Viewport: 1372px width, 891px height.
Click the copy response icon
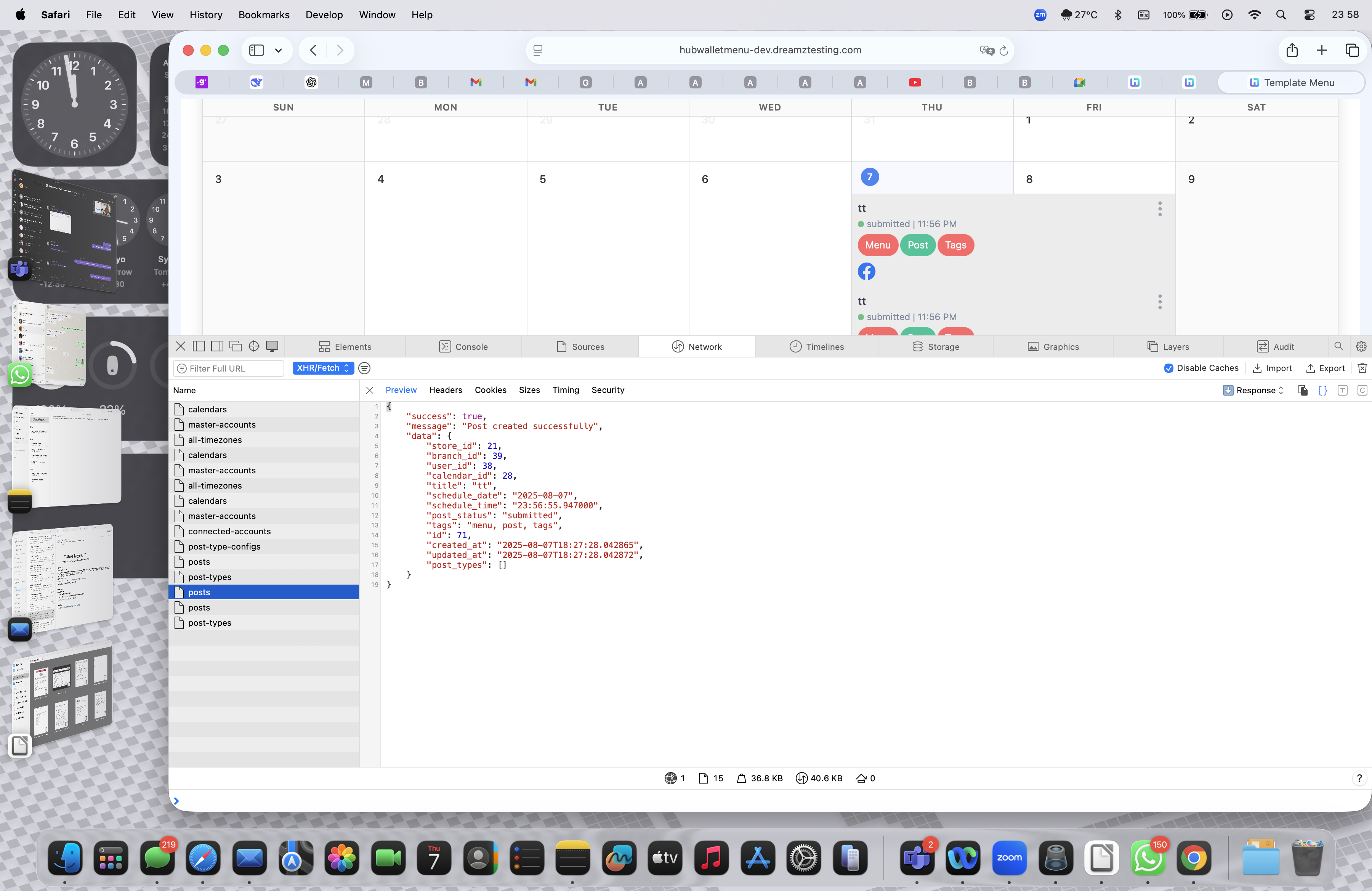pyautogui.click(x=1303, y=390)
